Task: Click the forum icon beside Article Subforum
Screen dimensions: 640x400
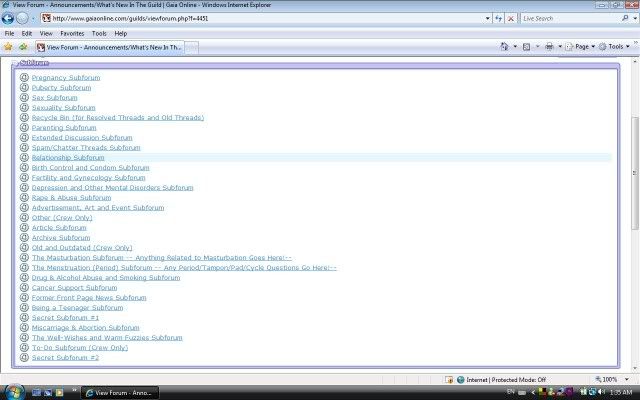Action: tap(24, 227)
